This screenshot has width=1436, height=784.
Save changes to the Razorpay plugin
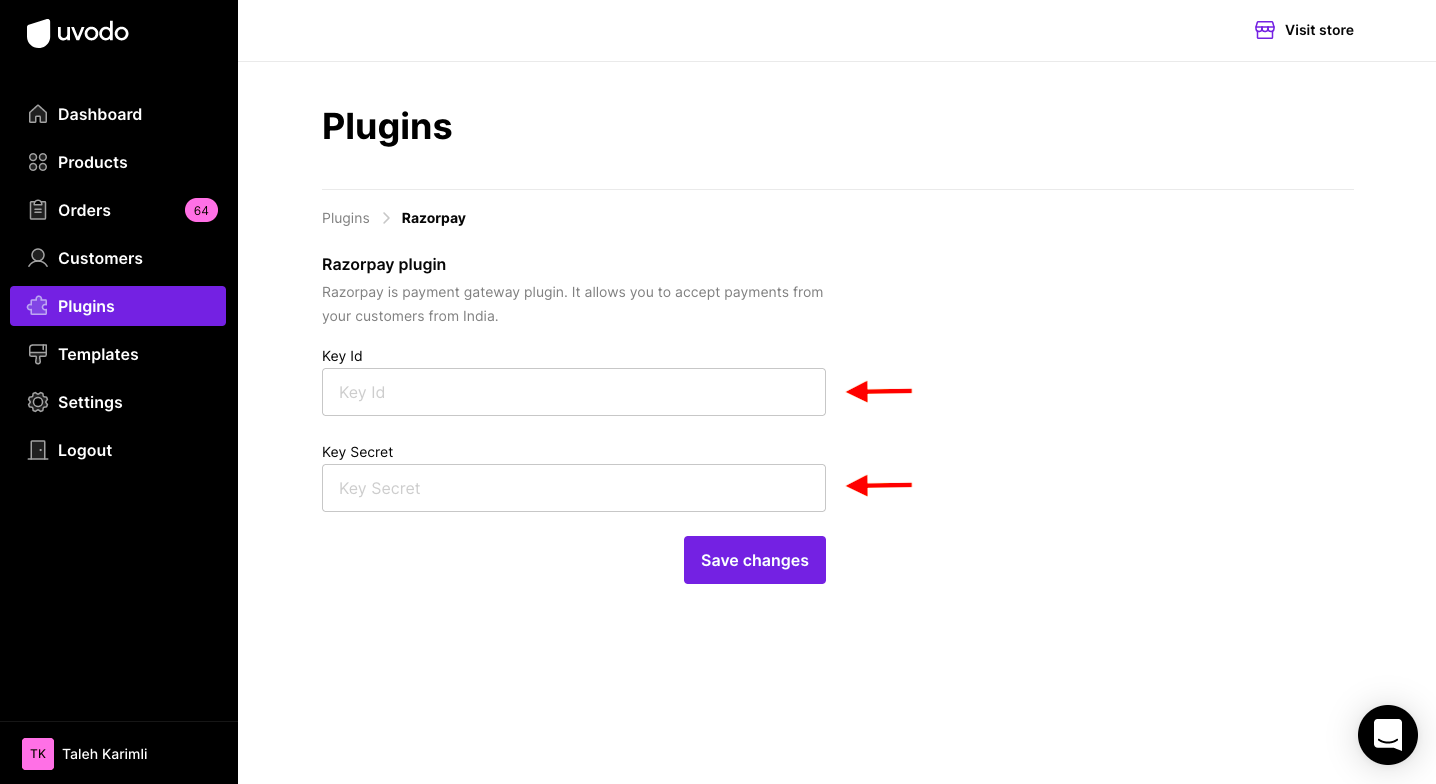(x=755, y=560)
